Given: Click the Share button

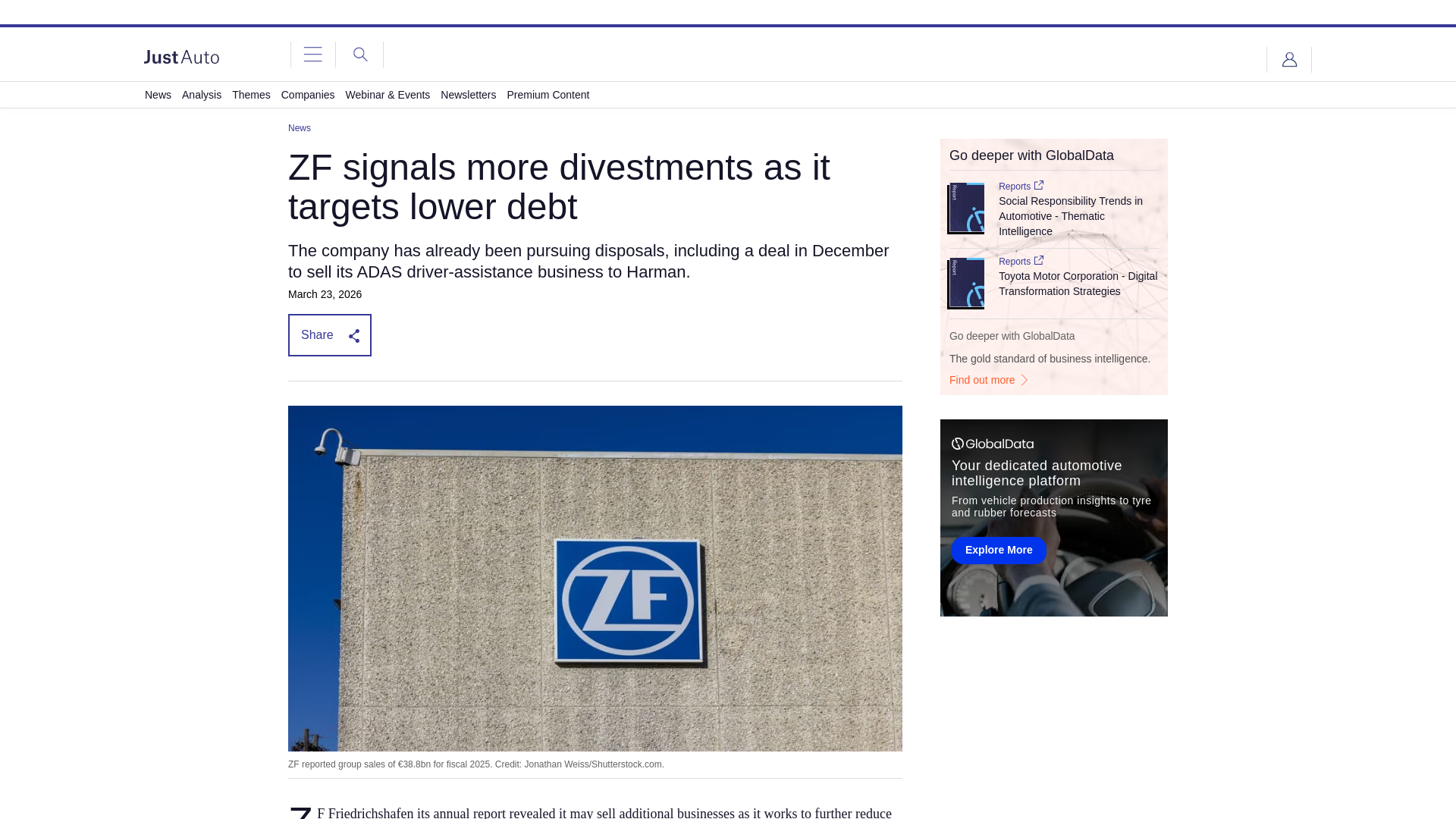Looking at the screenshot, I should (330, 335).
